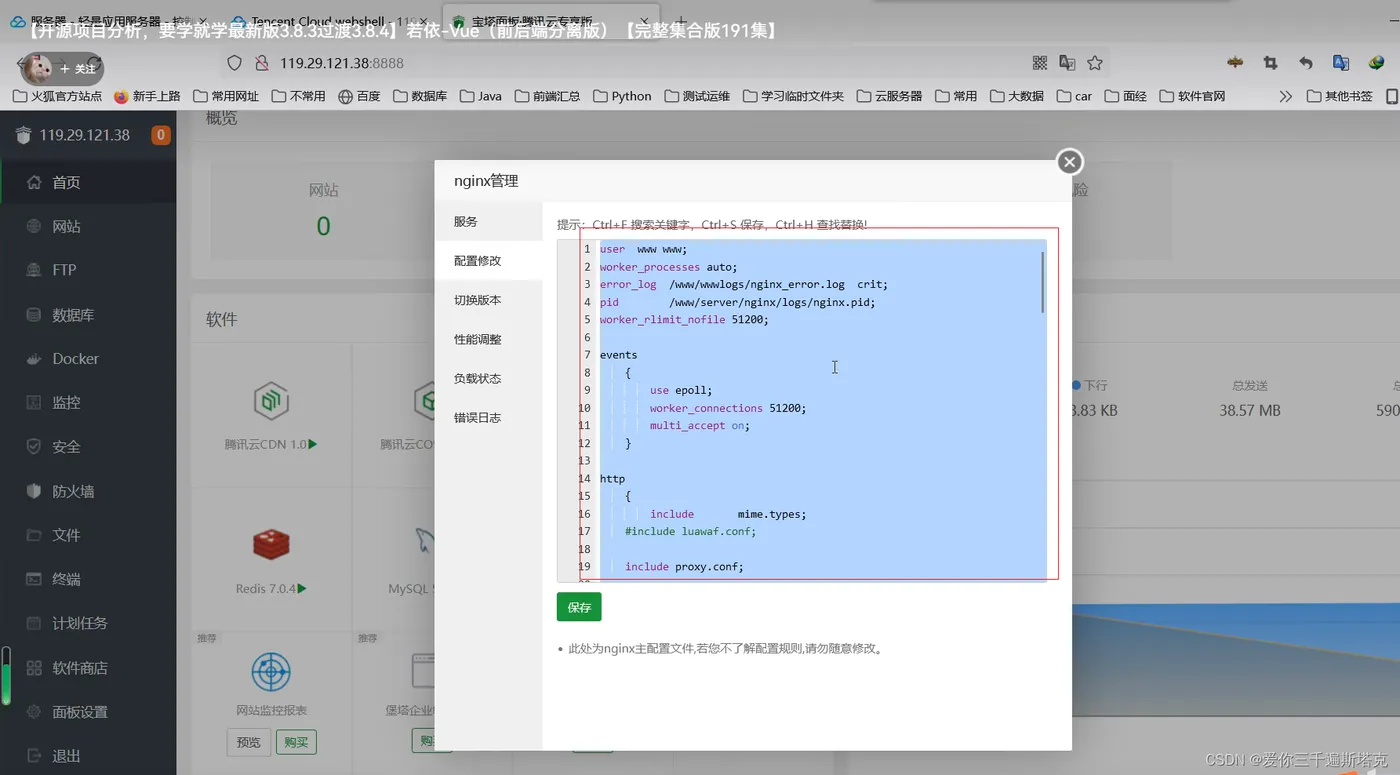Open 数据库 via its database icon
The width and height of the screenshot is (1400, 775).
point(34,315)
